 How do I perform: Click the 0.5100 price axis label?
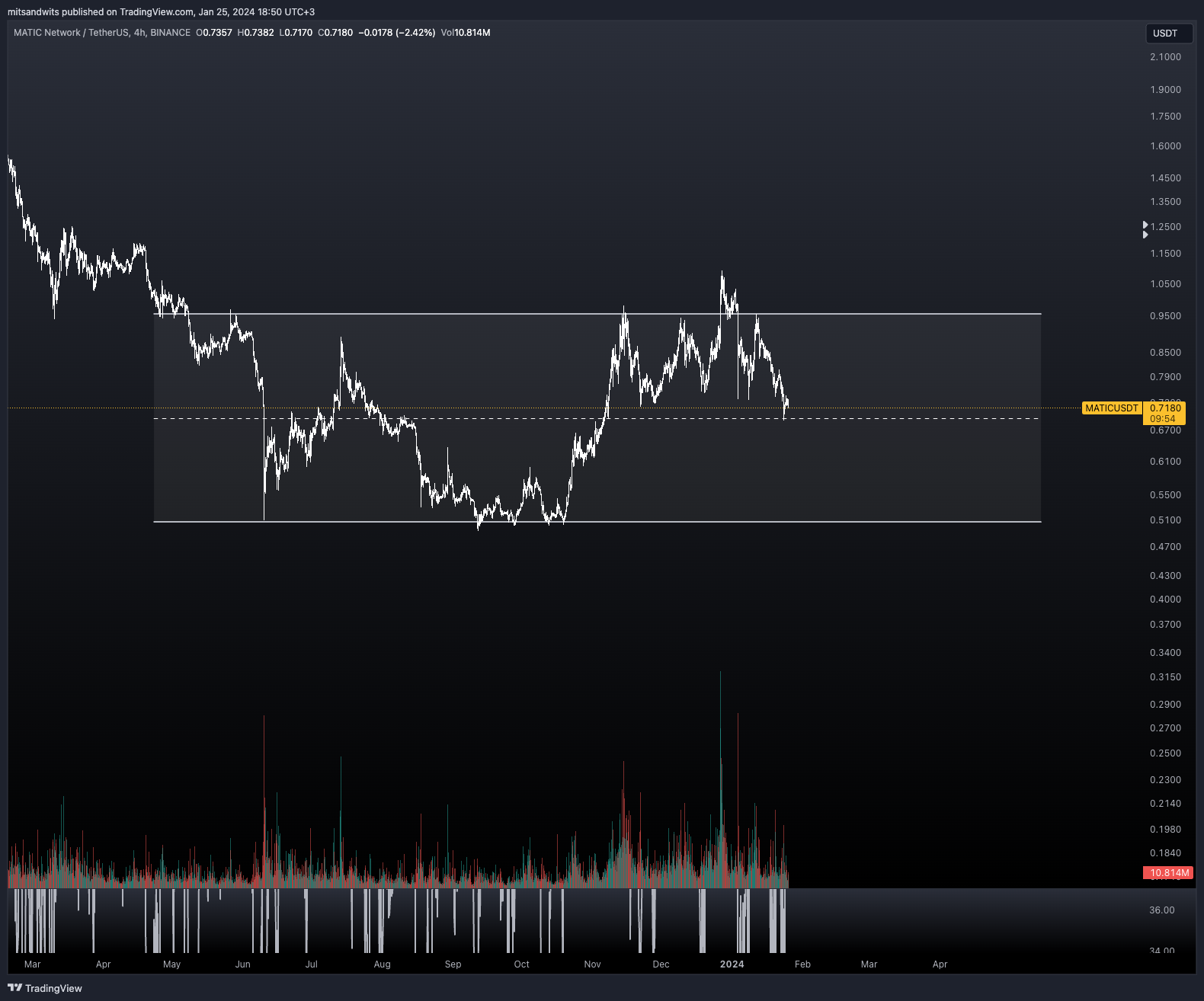1165,520
